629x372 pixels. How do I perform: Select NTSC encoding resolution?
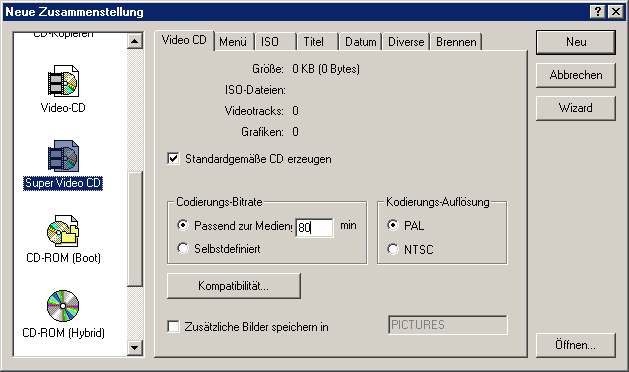pos(393,249)
